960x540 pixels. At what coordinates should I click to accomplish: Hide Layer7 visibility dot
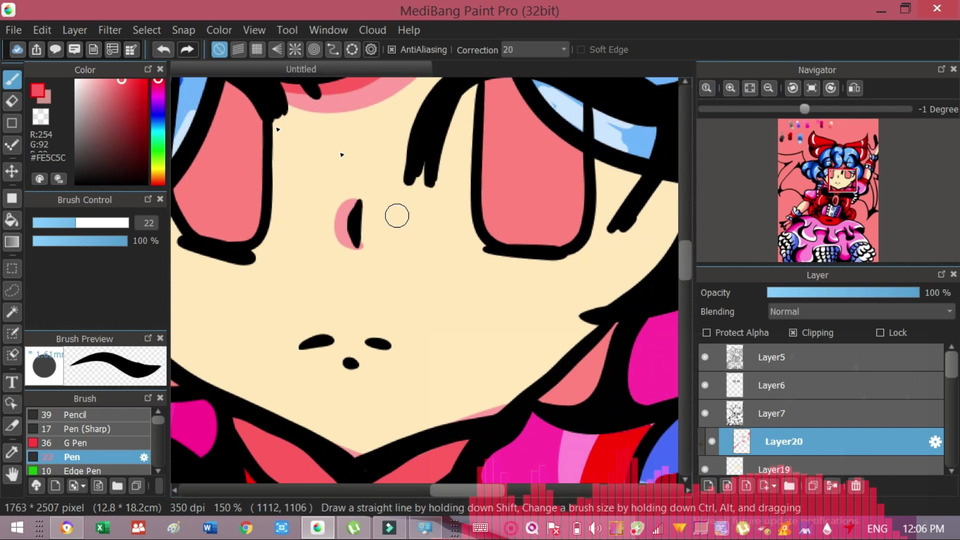click(705, 413)
